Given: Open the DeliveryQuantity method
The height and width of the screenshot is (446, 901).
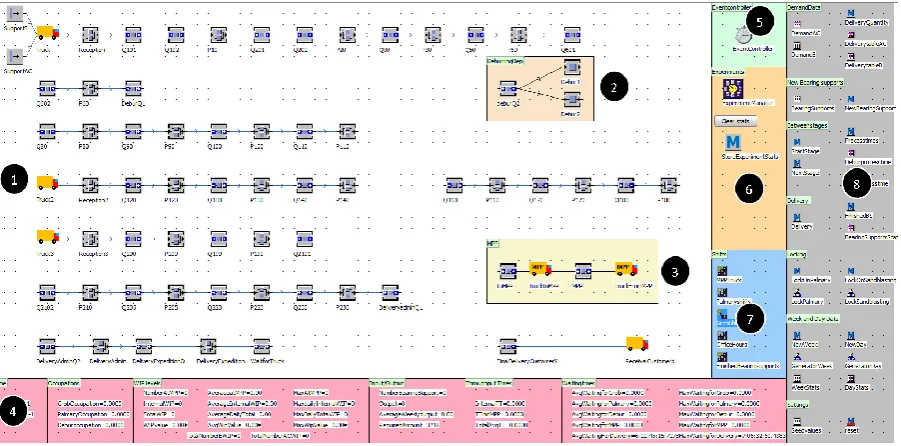Looking at the screenshot, I should pos(851,13).
